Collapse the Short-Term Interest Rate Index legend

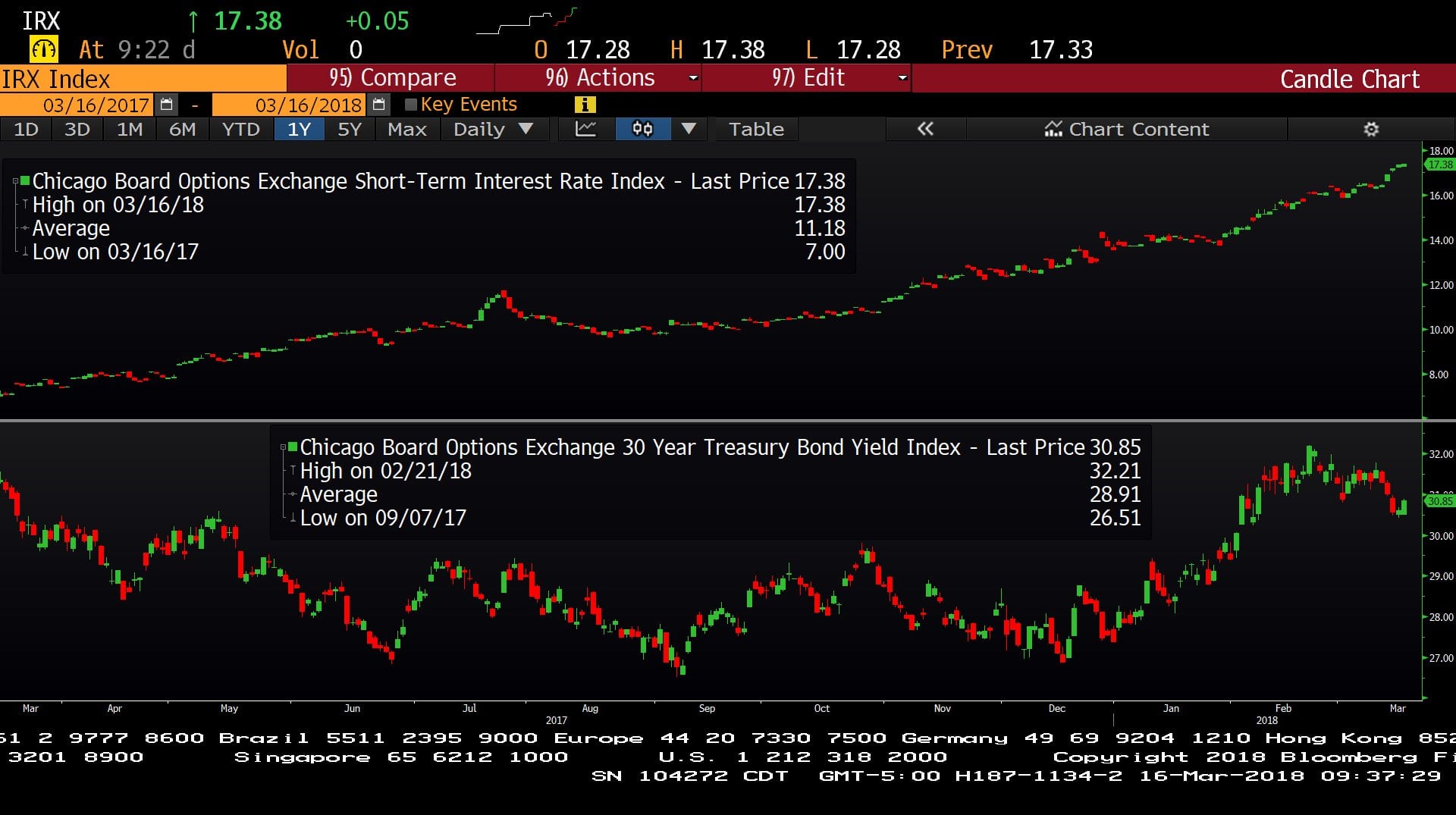point(15,181)
